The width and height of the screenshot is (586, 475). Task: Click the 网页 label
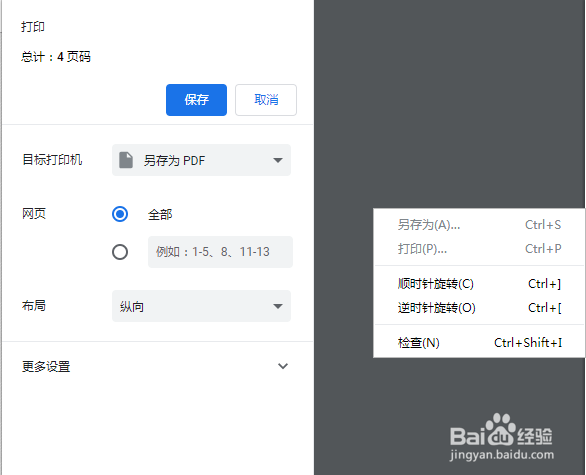pyautogui.click(x=34, y=214)
